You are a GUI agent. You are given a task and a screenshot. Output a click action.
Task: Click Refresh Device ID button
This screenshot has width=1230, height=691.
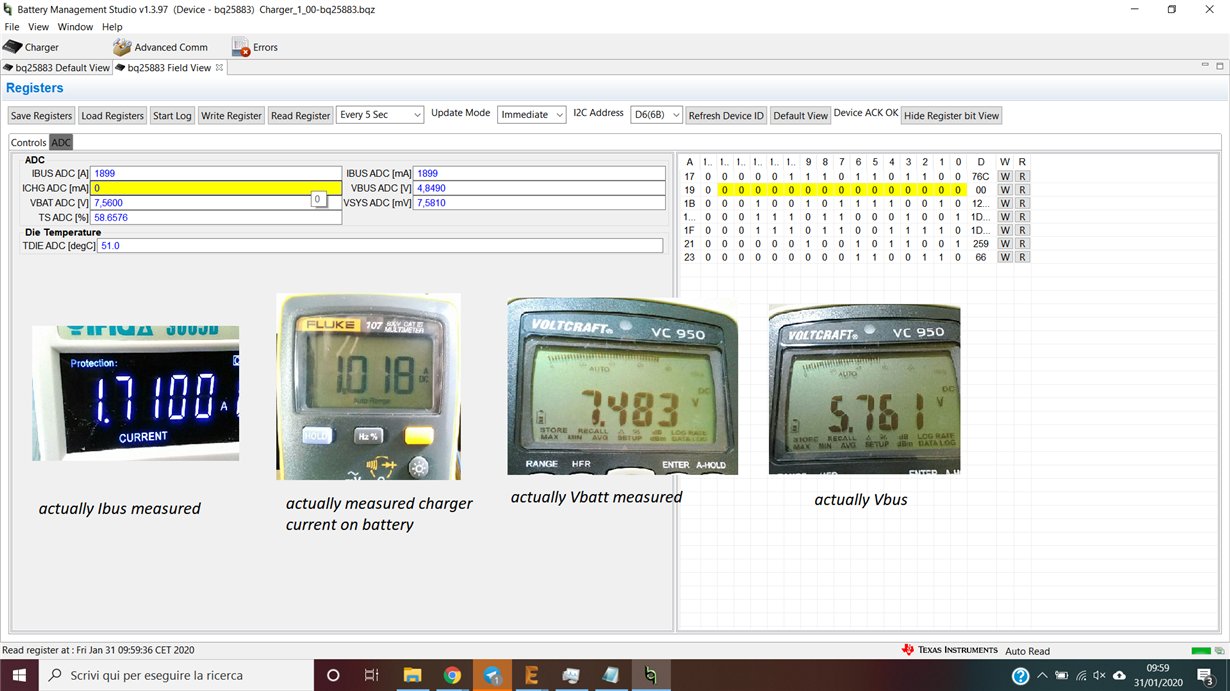point(726,116)
